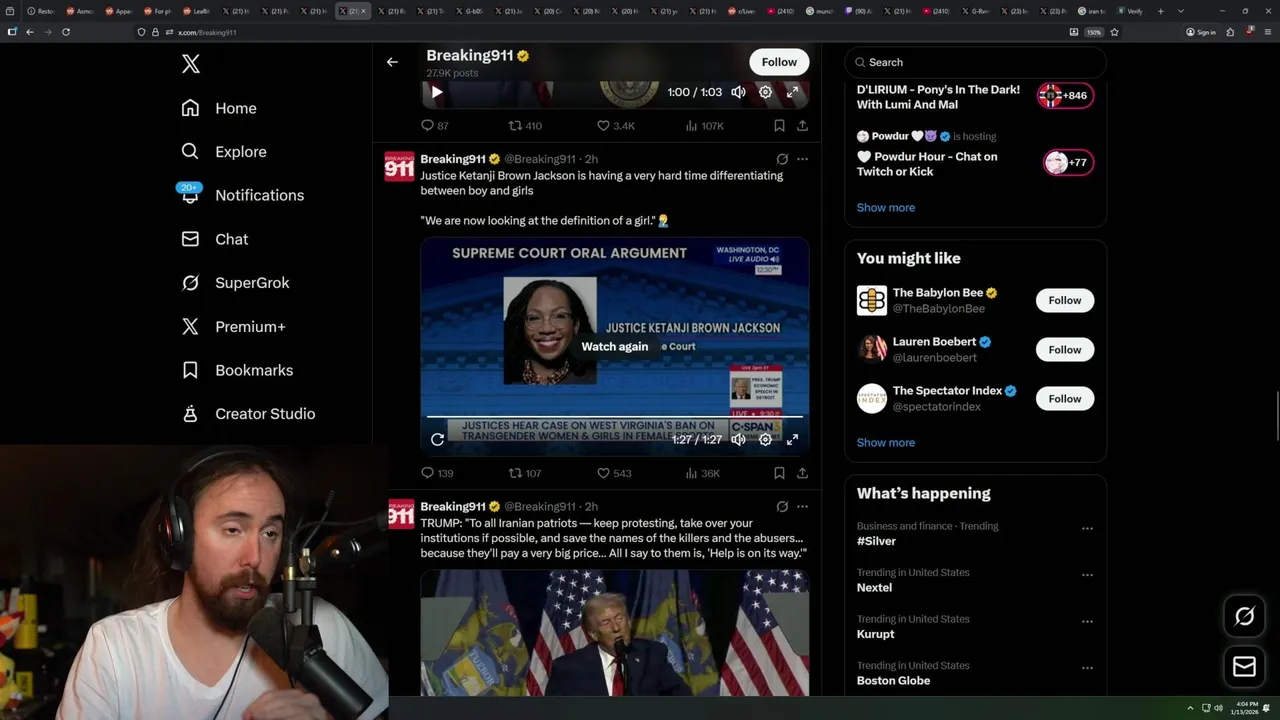Open the Trump speech video thumbnail
This screenshot has height=720, width=1280.
[615, 632]
